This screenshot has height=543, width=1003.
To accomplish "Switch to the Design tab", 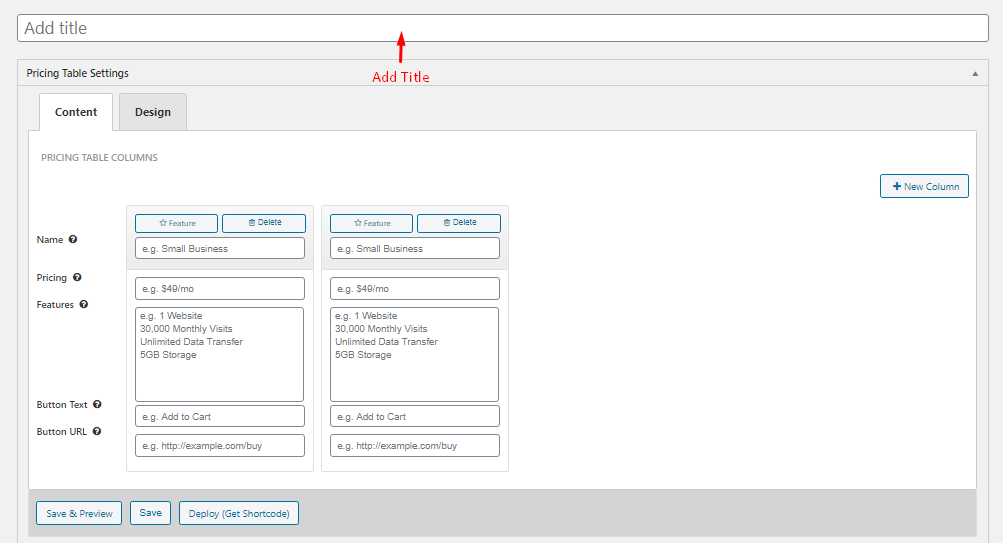I will coord(153,112).
